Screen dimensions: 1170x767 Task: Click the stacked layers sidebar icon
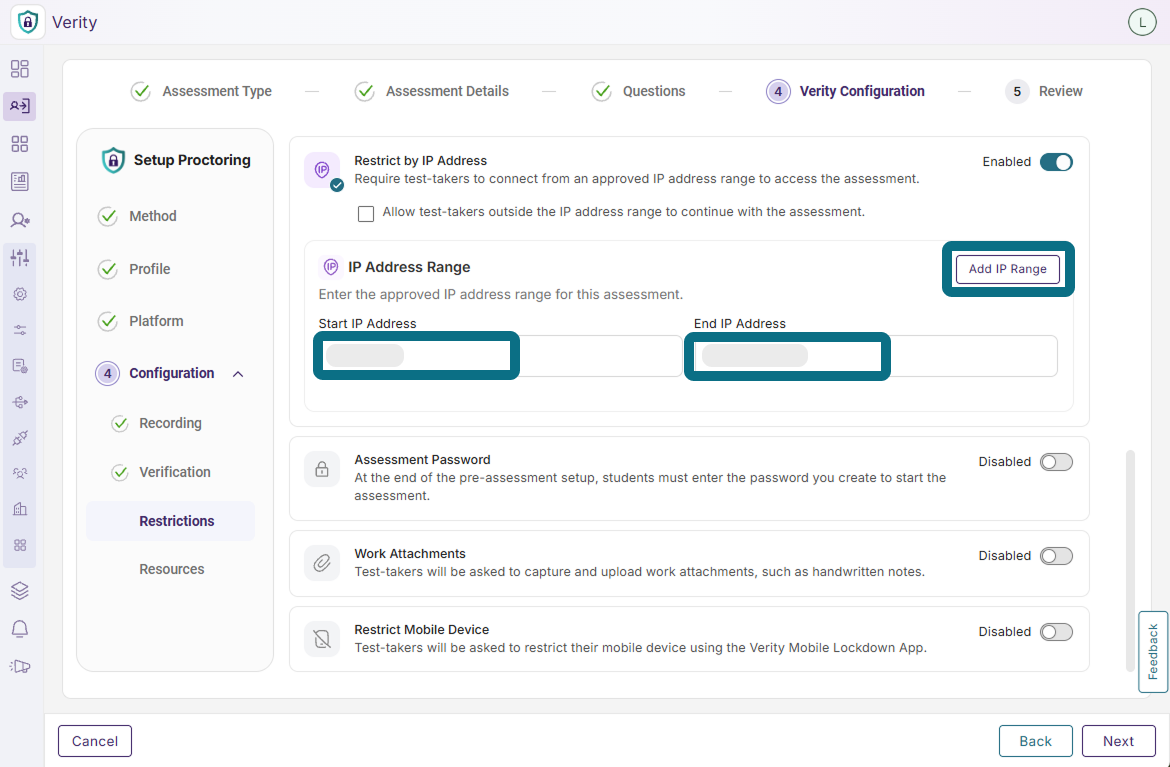click(20, 591)
